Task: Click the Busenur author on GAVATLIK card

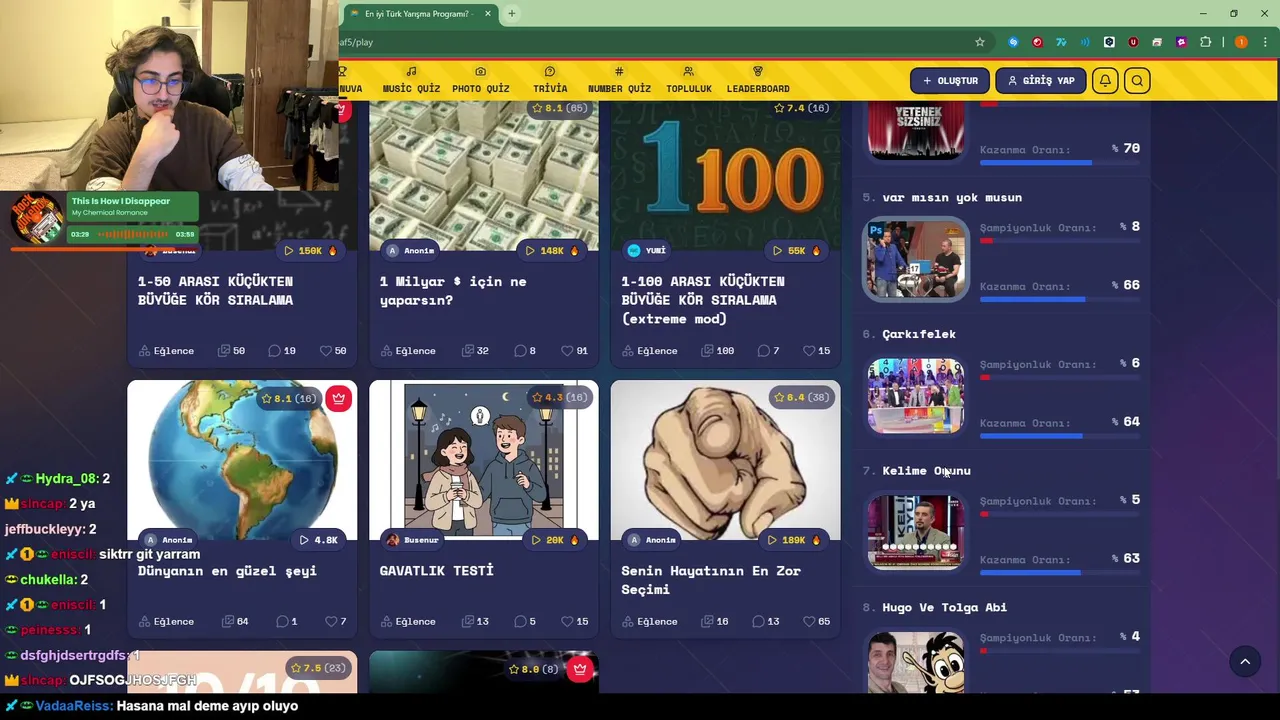Action: (x=413, y=540)
